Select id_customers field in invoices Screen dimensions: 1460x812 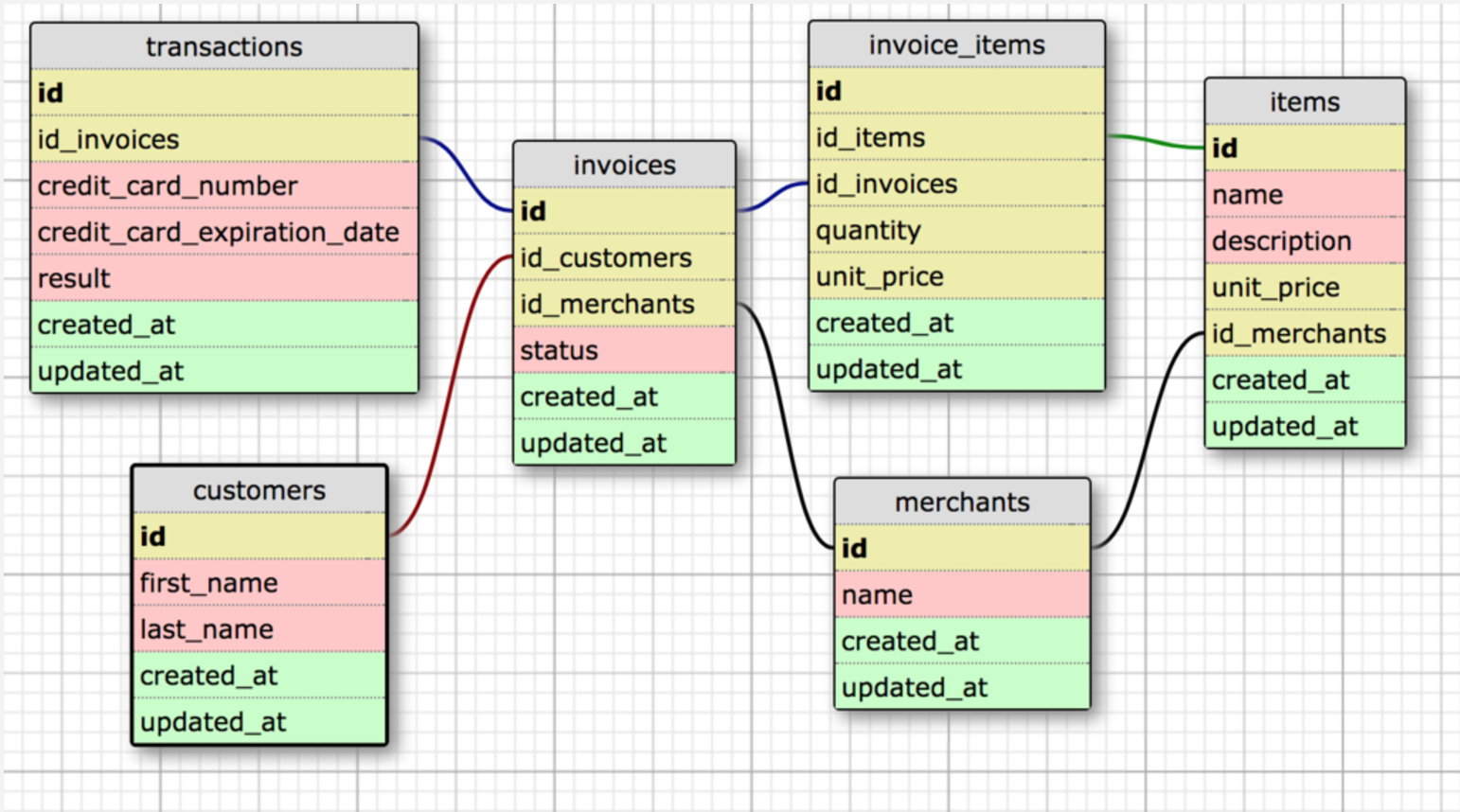coord(624,257)
